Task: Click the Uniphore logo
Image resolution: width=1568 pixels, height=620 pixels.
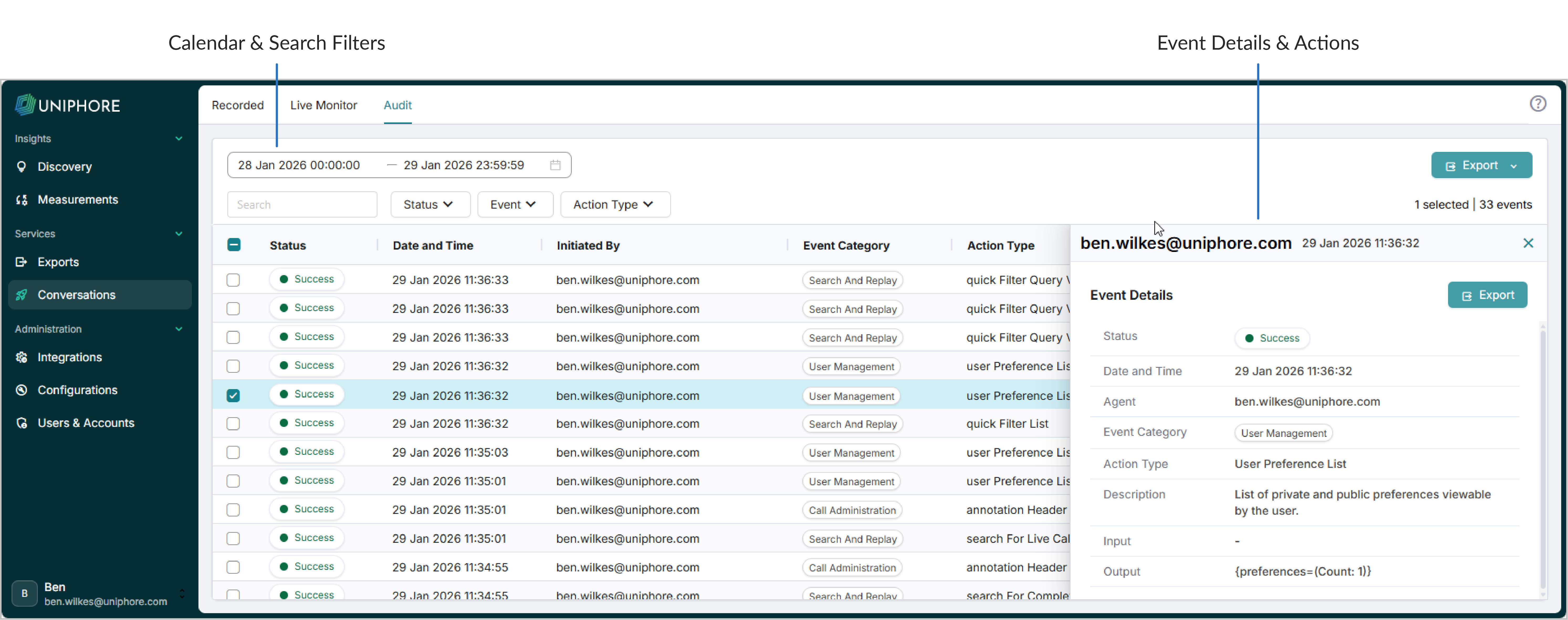Action: point(67,105)
